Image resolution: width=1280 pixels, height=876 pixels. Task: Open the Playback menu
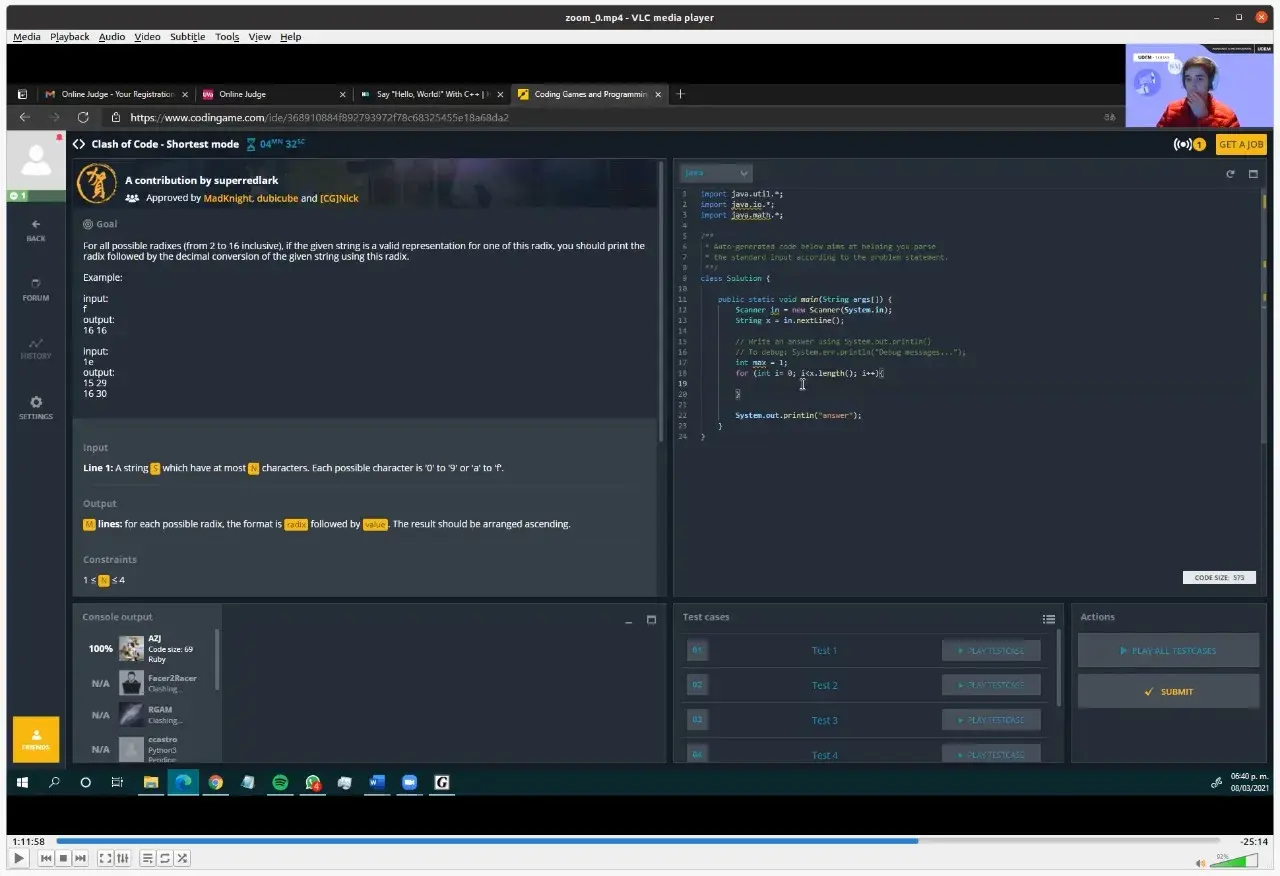[70, 37]
